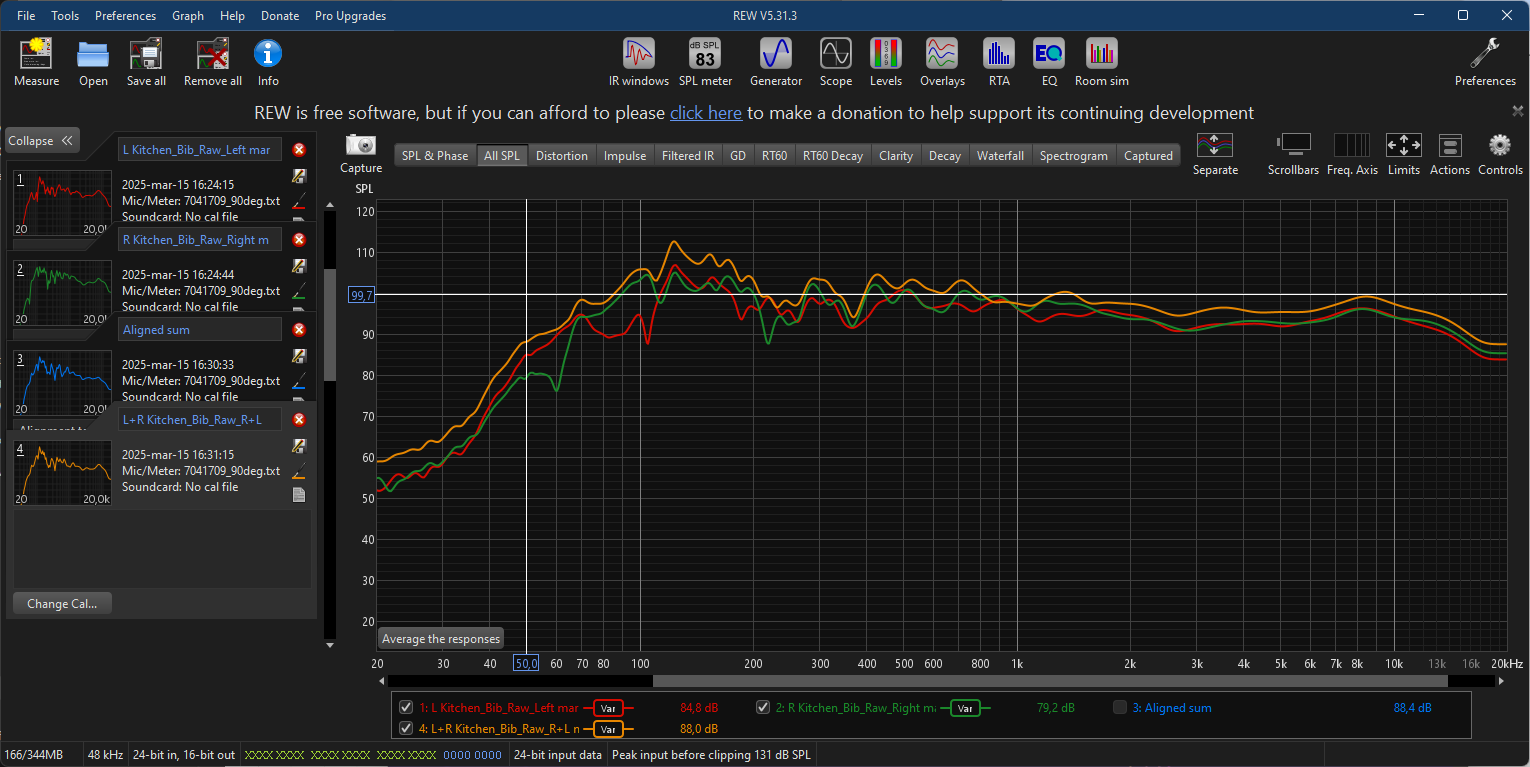Collapse the measurements panel
Image resolution: width=1530 pixels, height=767 pixels.
tap(42, 141)
